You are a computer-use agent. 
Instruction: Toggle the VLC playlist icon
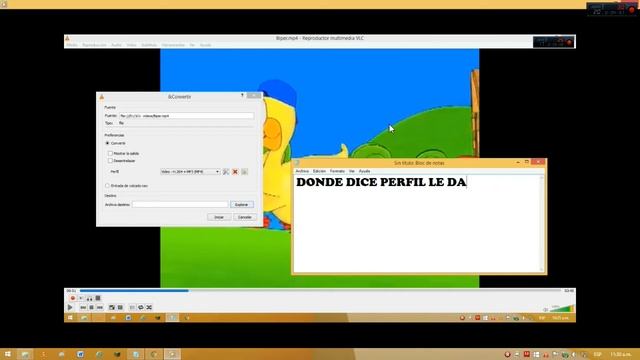point(132,307)
